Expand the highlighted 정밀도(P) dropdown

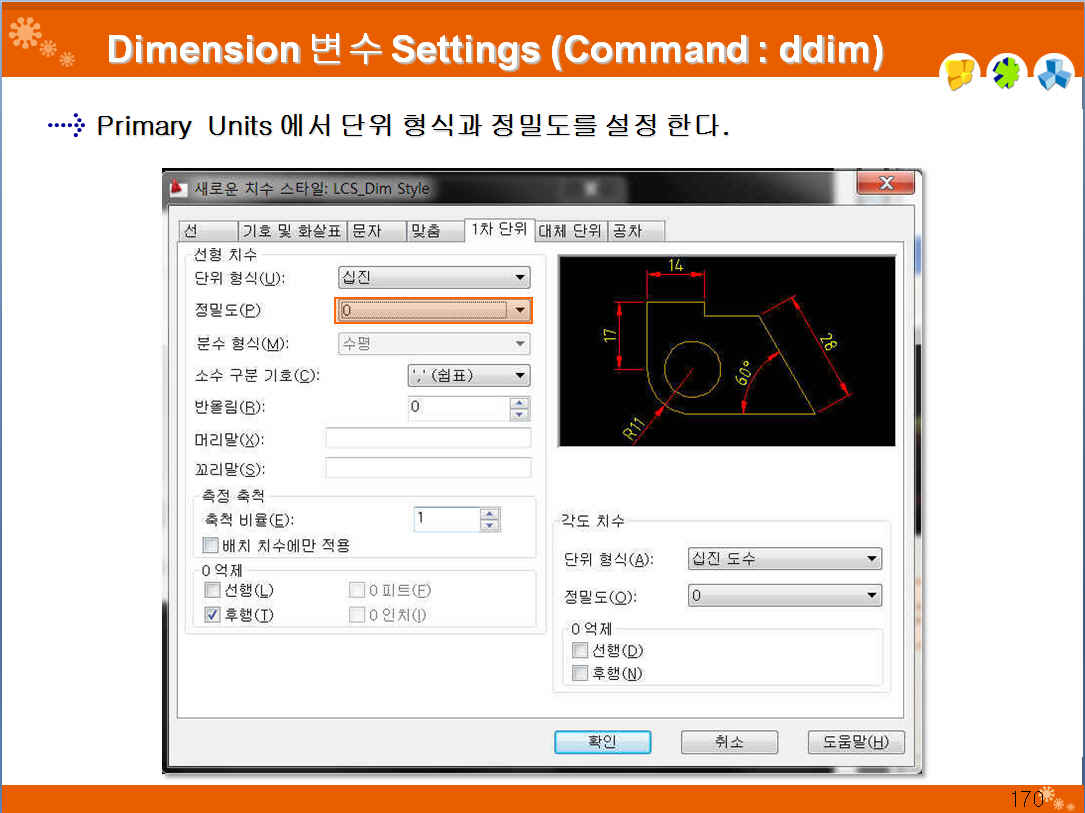(434, 311)
